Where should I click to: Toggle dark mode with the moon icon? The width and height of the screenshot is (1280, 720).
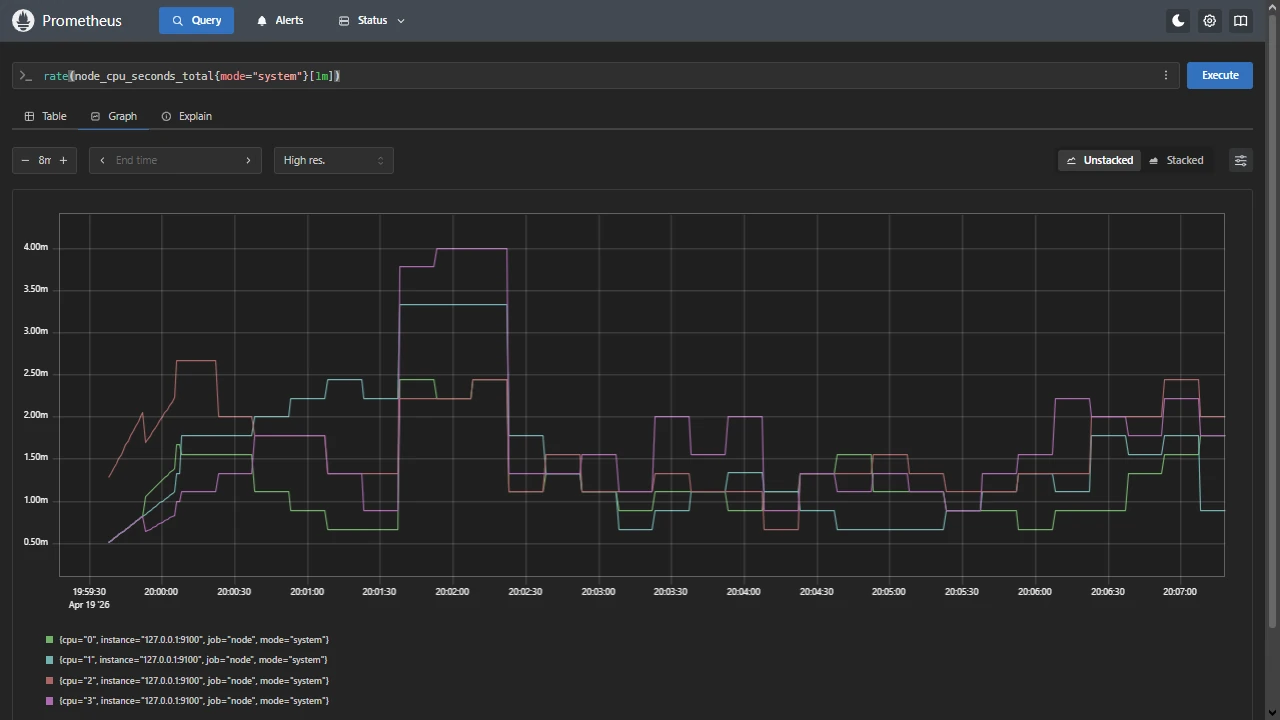1178,20
